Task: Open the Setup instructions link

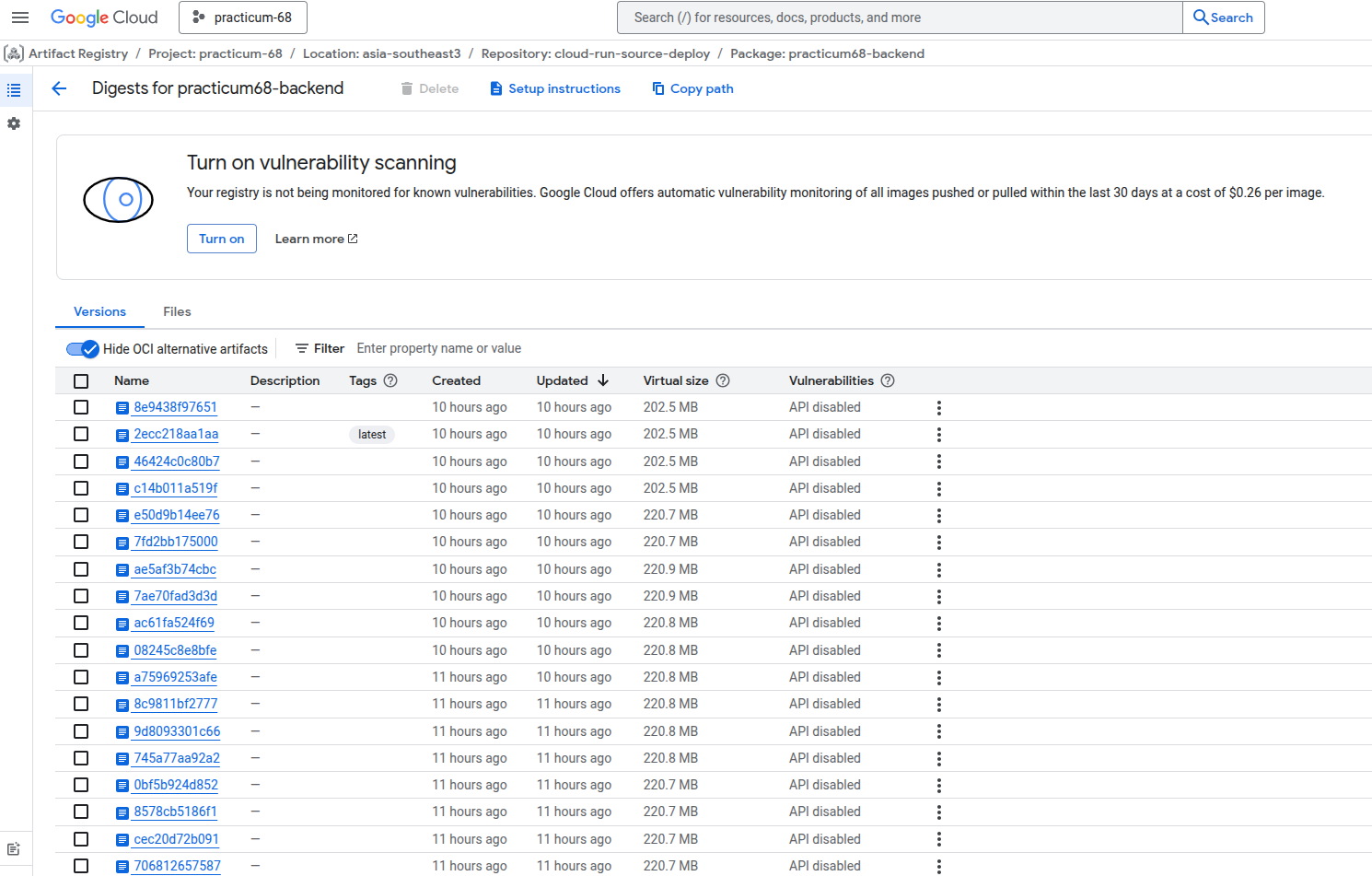Action: point(555,88)
